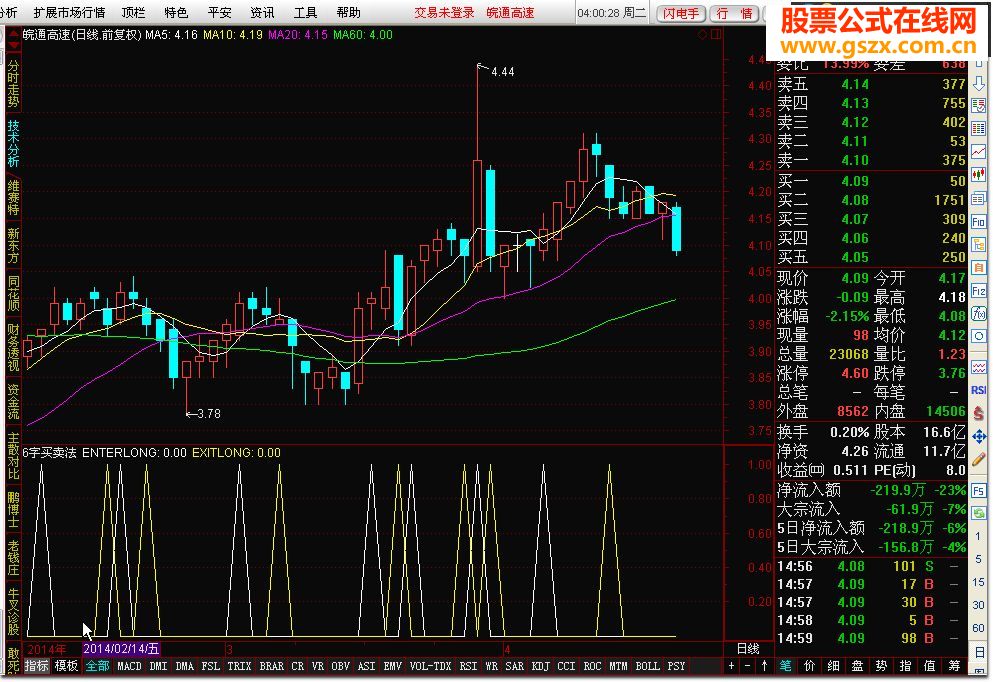Click the 行情 button
The height and width of the screenshot is (682, 993).
735,13
